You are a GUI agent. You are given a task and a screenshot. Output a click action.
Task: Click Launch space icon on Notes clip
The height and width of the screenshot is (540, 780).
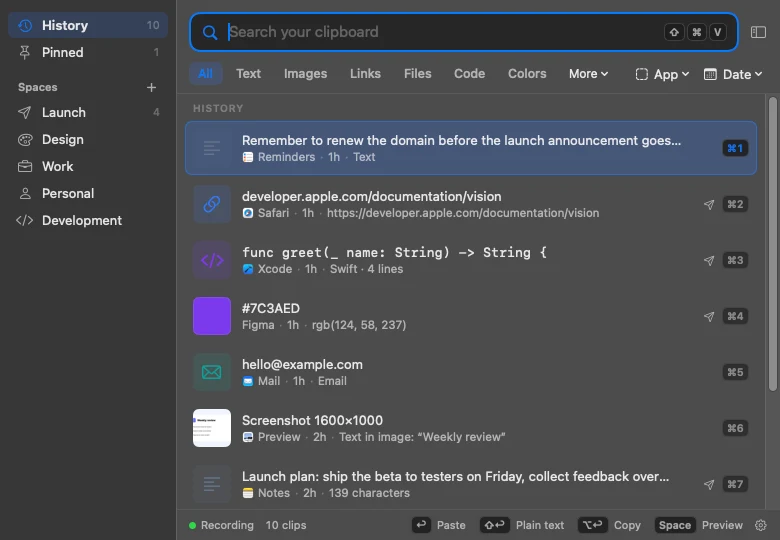[x=709, y=485]
